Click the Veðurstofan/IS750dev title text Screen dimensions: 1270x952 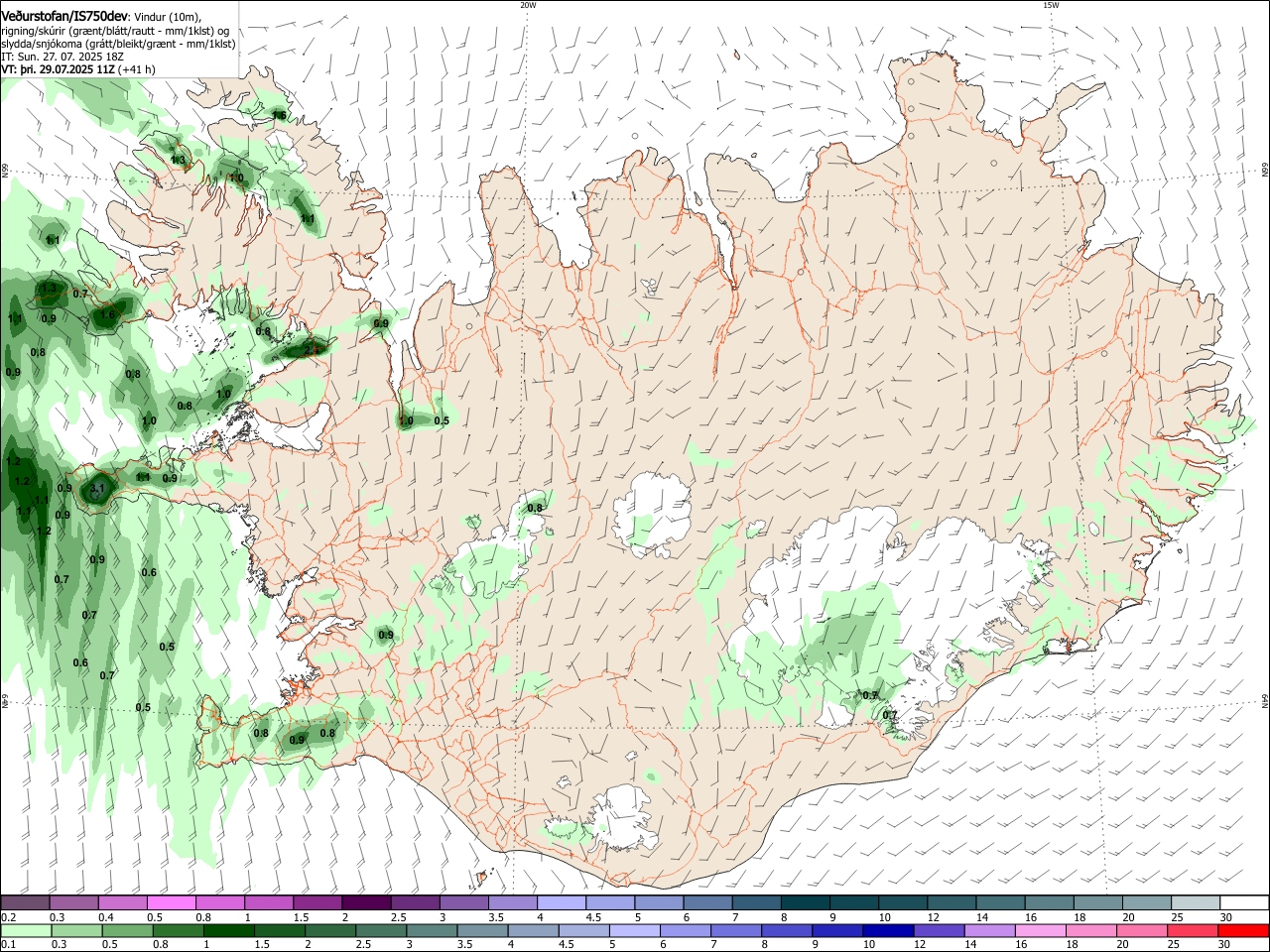point(63,17)
